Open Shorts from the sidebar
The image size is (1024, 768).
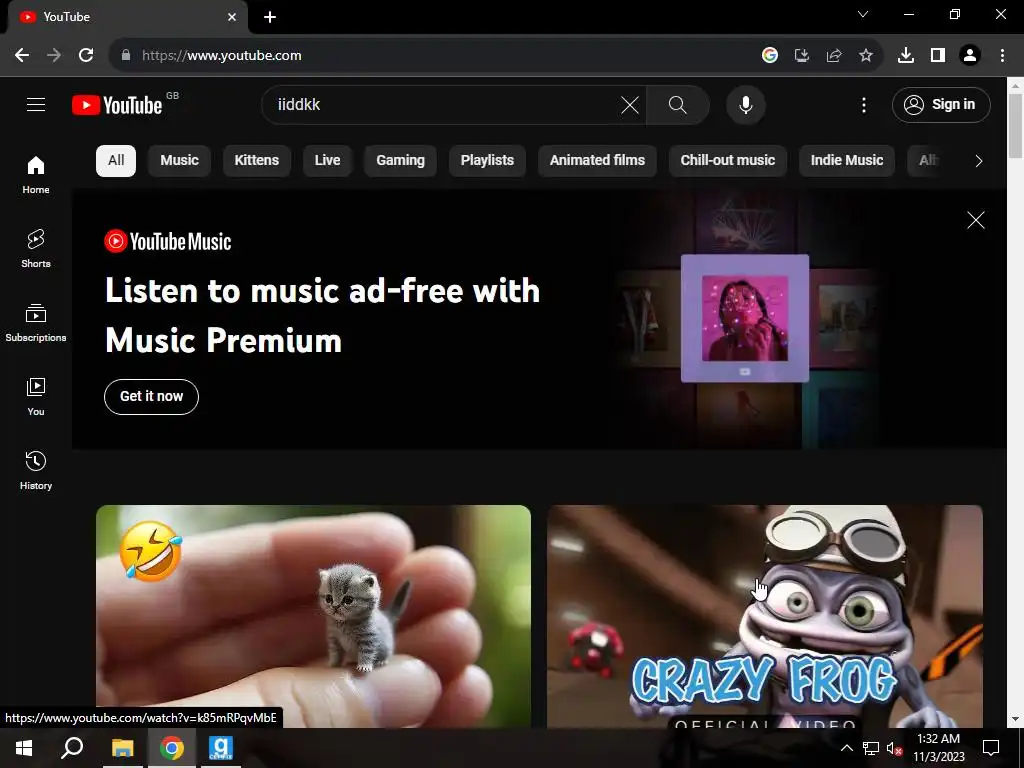click(36, 249)
